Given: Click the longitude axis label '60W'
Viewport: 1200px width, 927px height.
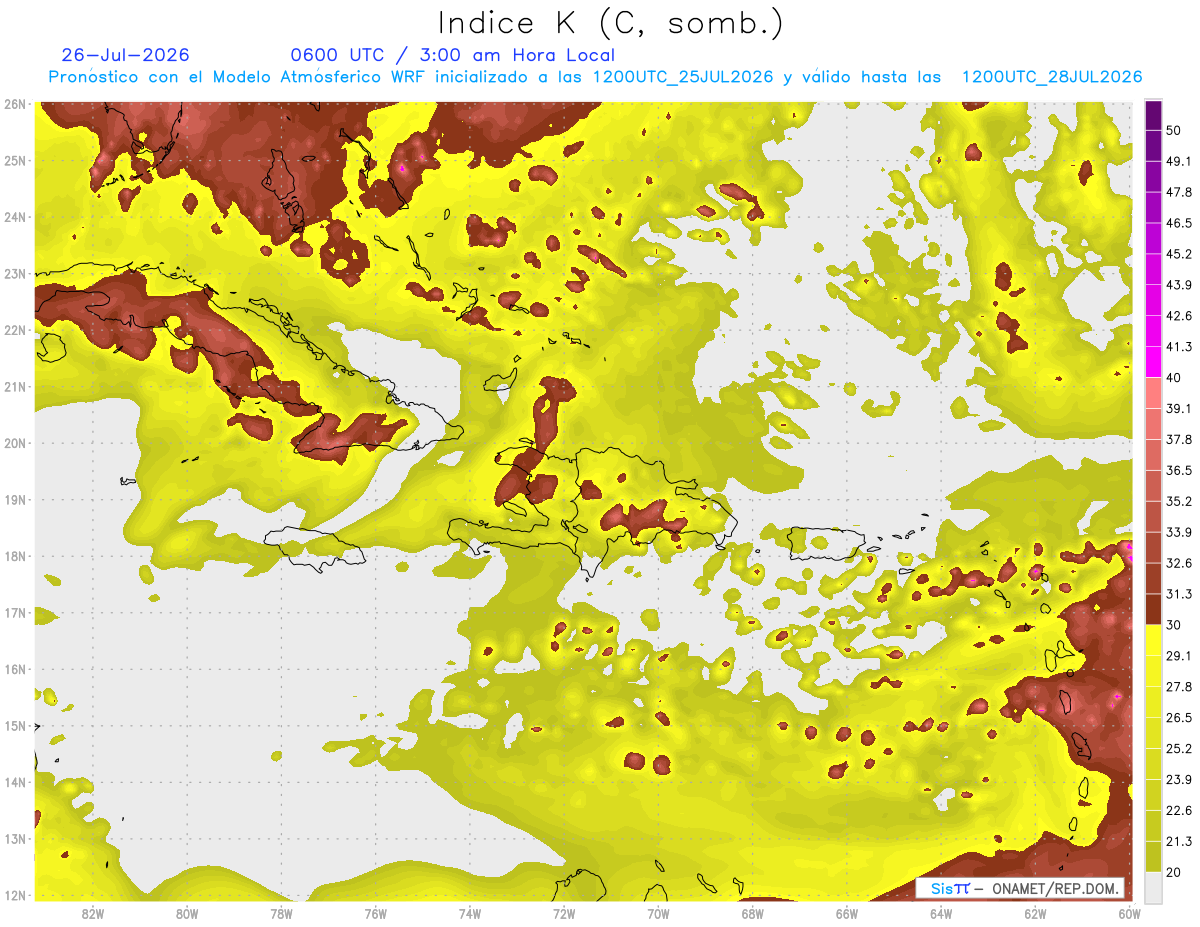Looking at the screenshot, I should [1129, 913].
